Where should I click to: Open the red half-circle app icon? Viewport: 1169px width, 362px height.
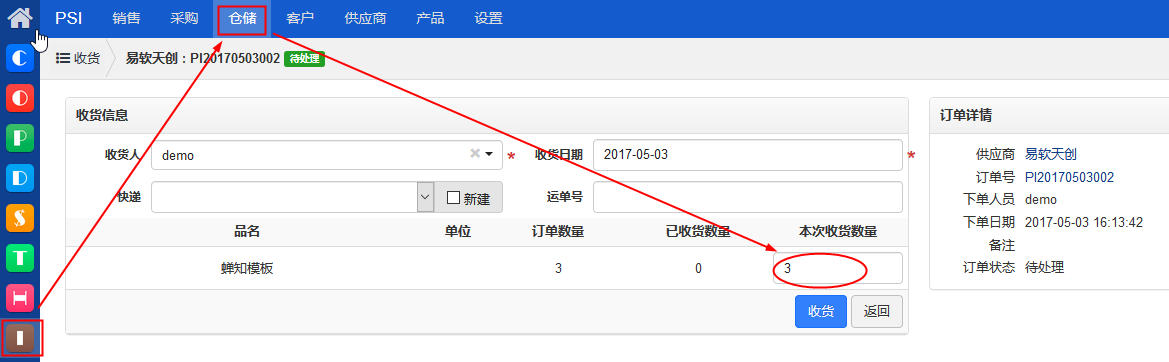coord(20,98)
